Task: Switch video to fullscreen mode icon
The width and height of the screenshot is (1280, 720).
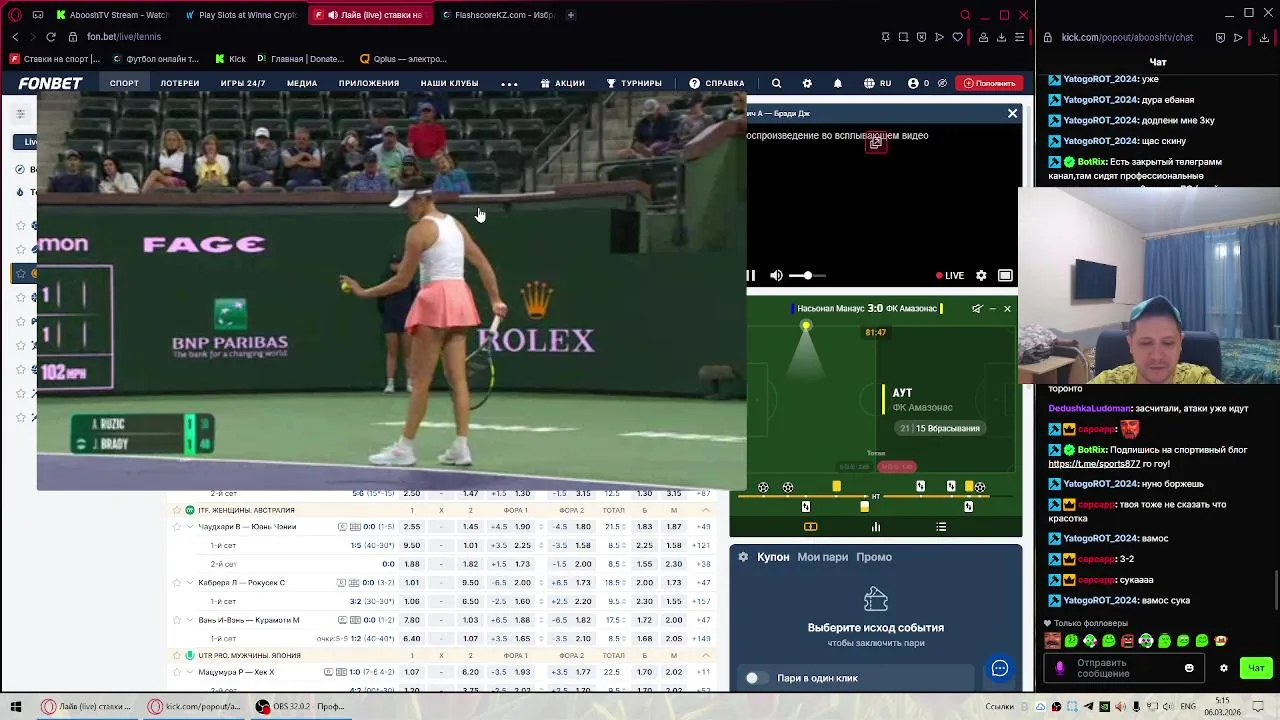Action: click(1005, 275)
